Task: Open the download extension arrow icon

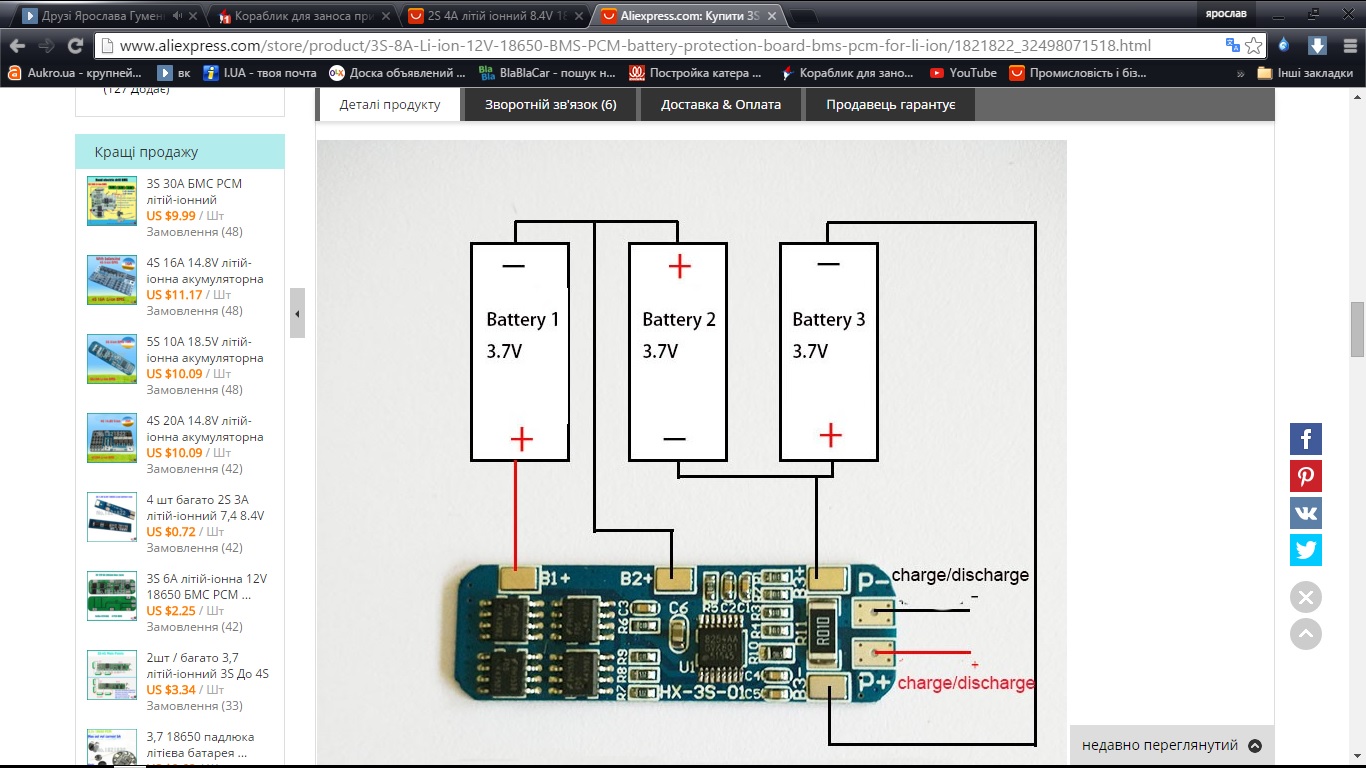Action: click(1317, 46)
